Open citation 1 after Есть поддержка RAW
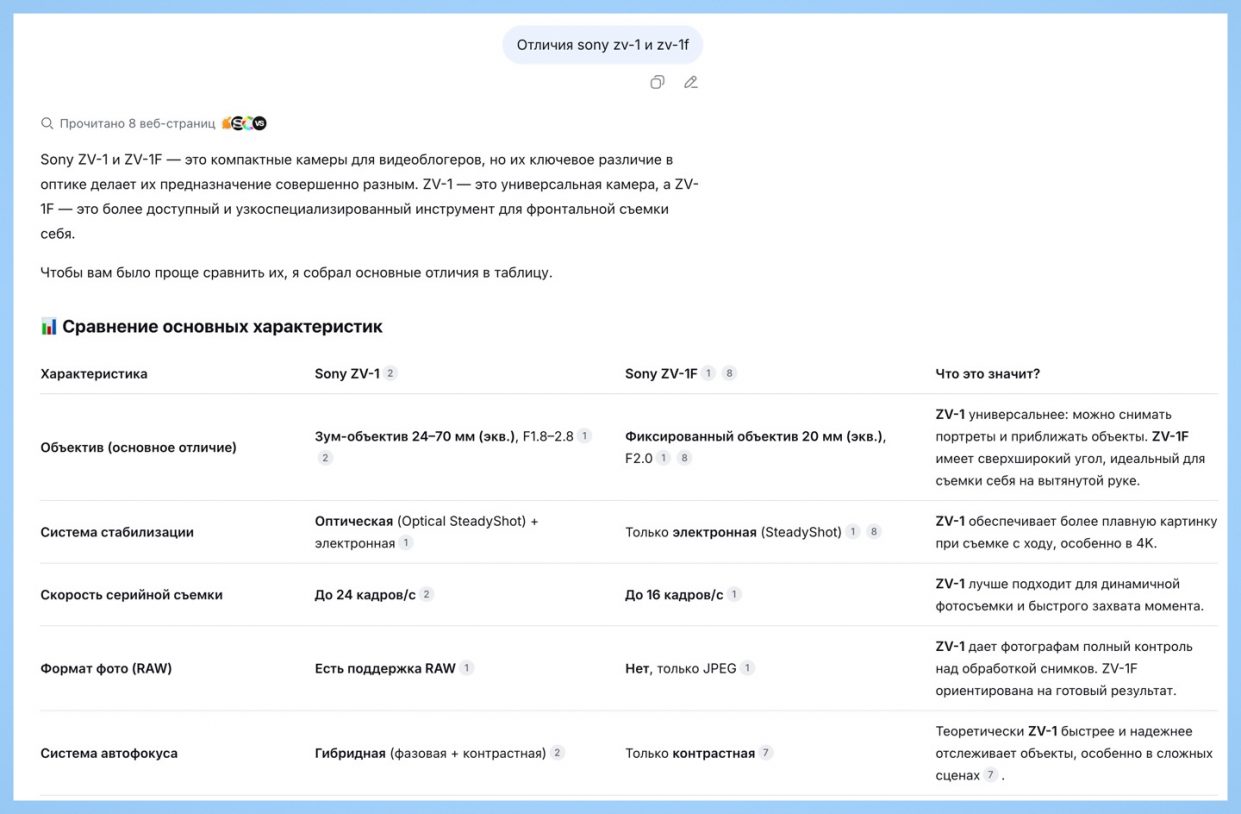Image resolution: width=1241 pixels, height=814 pixels. coord(467,667)
